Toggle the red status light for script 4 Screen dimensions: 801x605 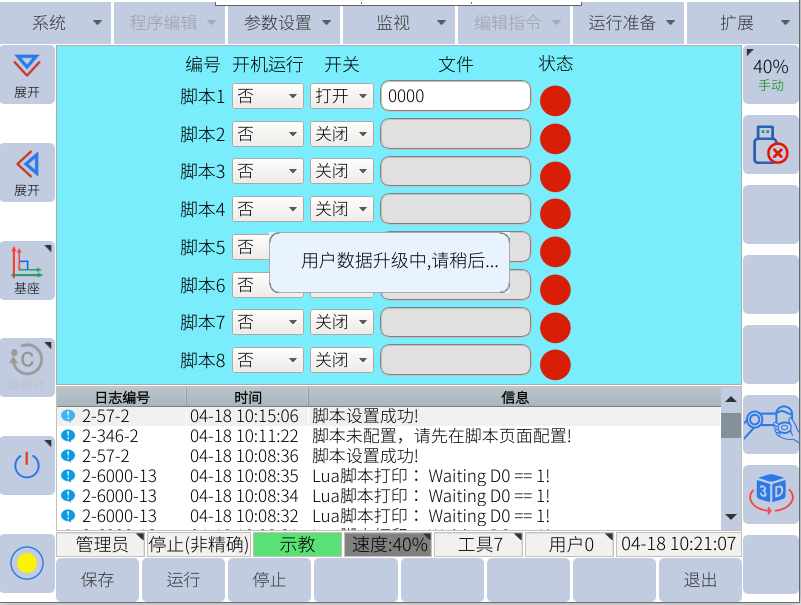(555, 214)
